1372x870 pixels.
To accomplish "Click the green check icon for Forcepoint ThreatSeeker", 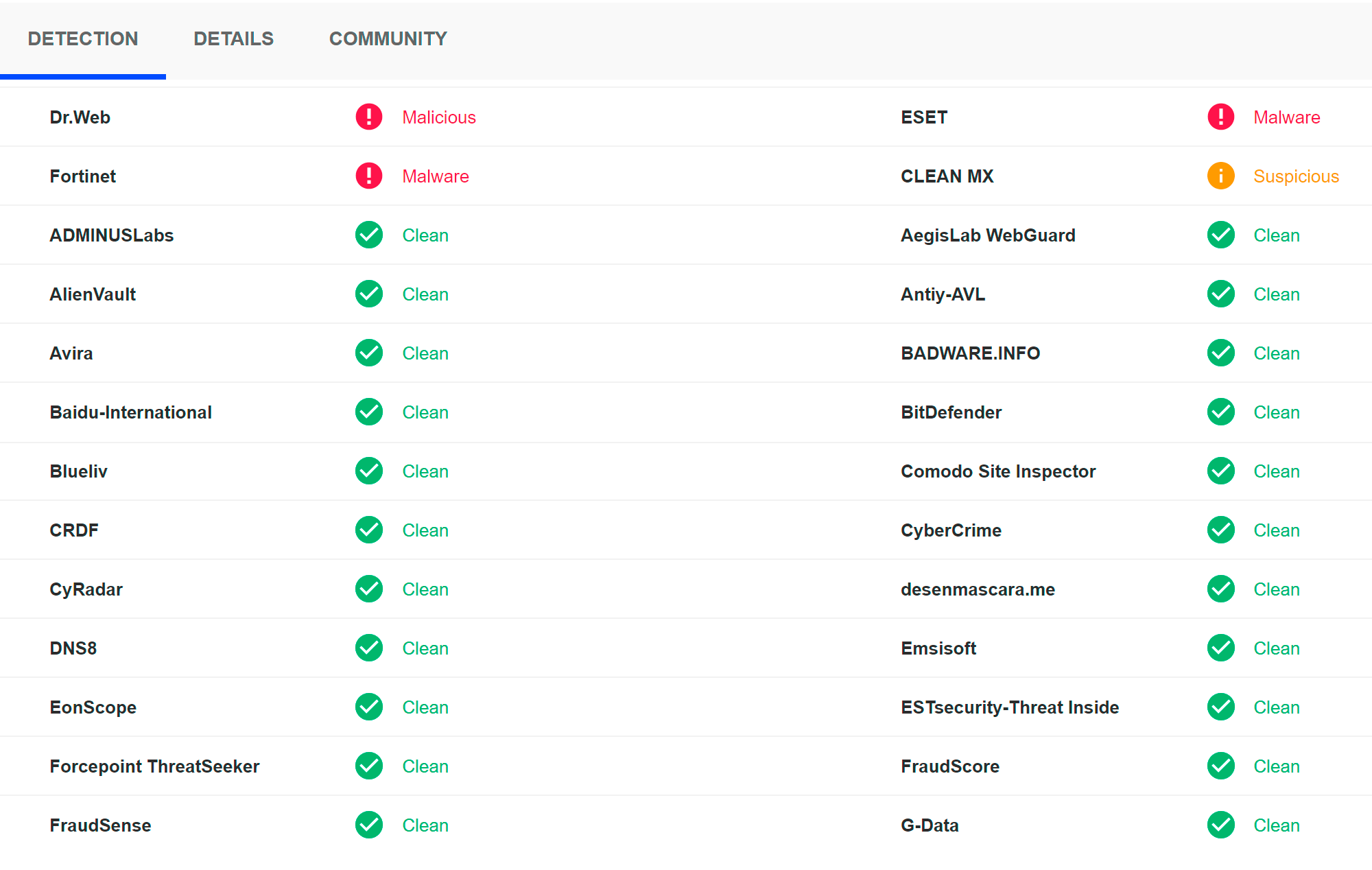I will tap(369, 766).
